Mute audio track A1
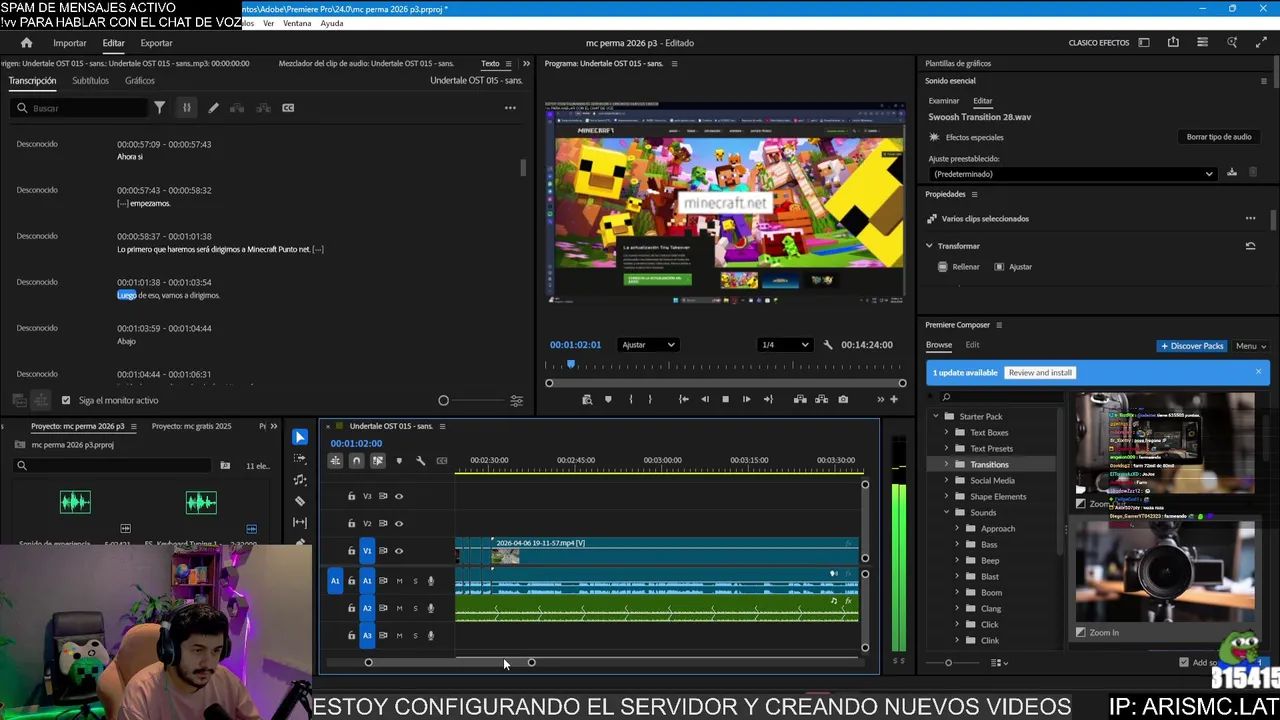 click(399, 581)
